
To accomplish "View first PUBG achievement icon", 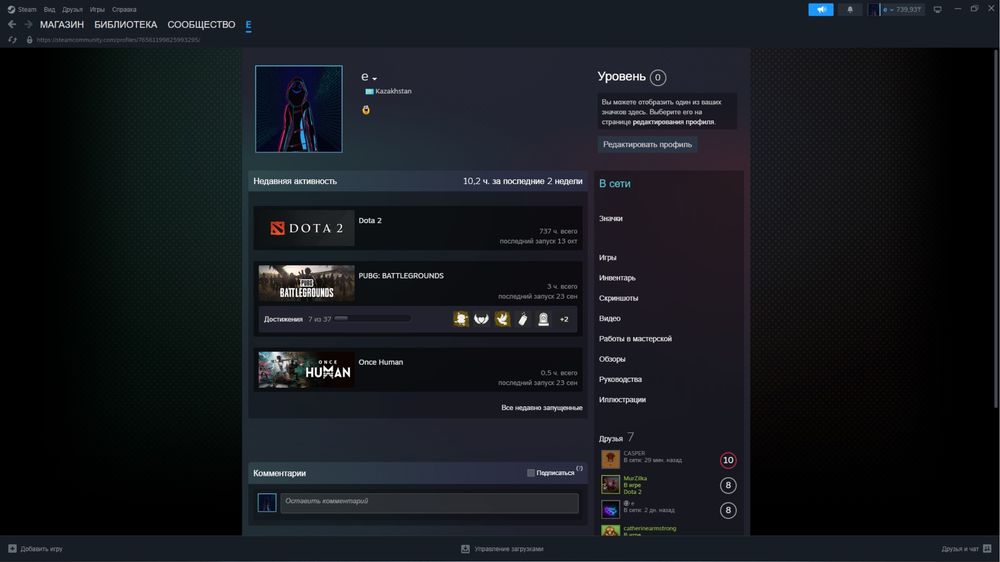I will (461, 319).
